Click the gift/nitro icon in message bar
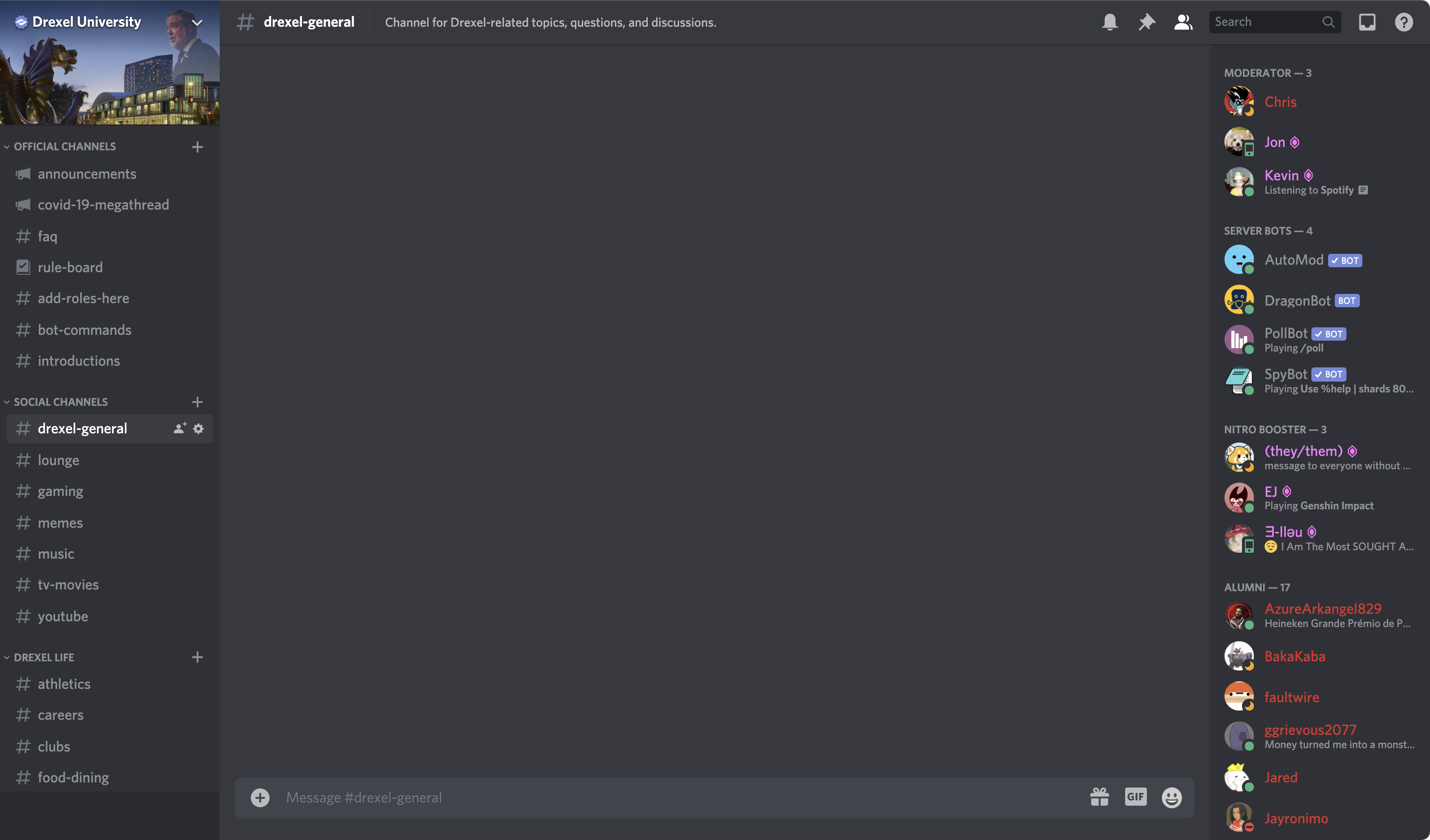Viewport: 1430px width, 840px height. click(x=1097, y=797)
